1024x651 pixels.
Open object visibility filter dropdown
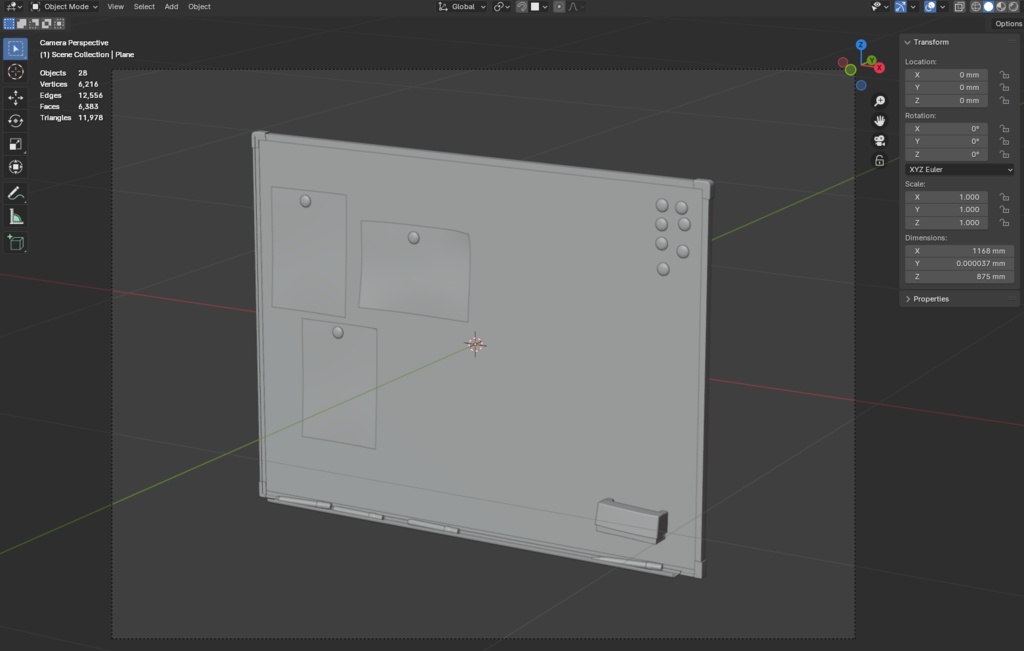(879, 7)
